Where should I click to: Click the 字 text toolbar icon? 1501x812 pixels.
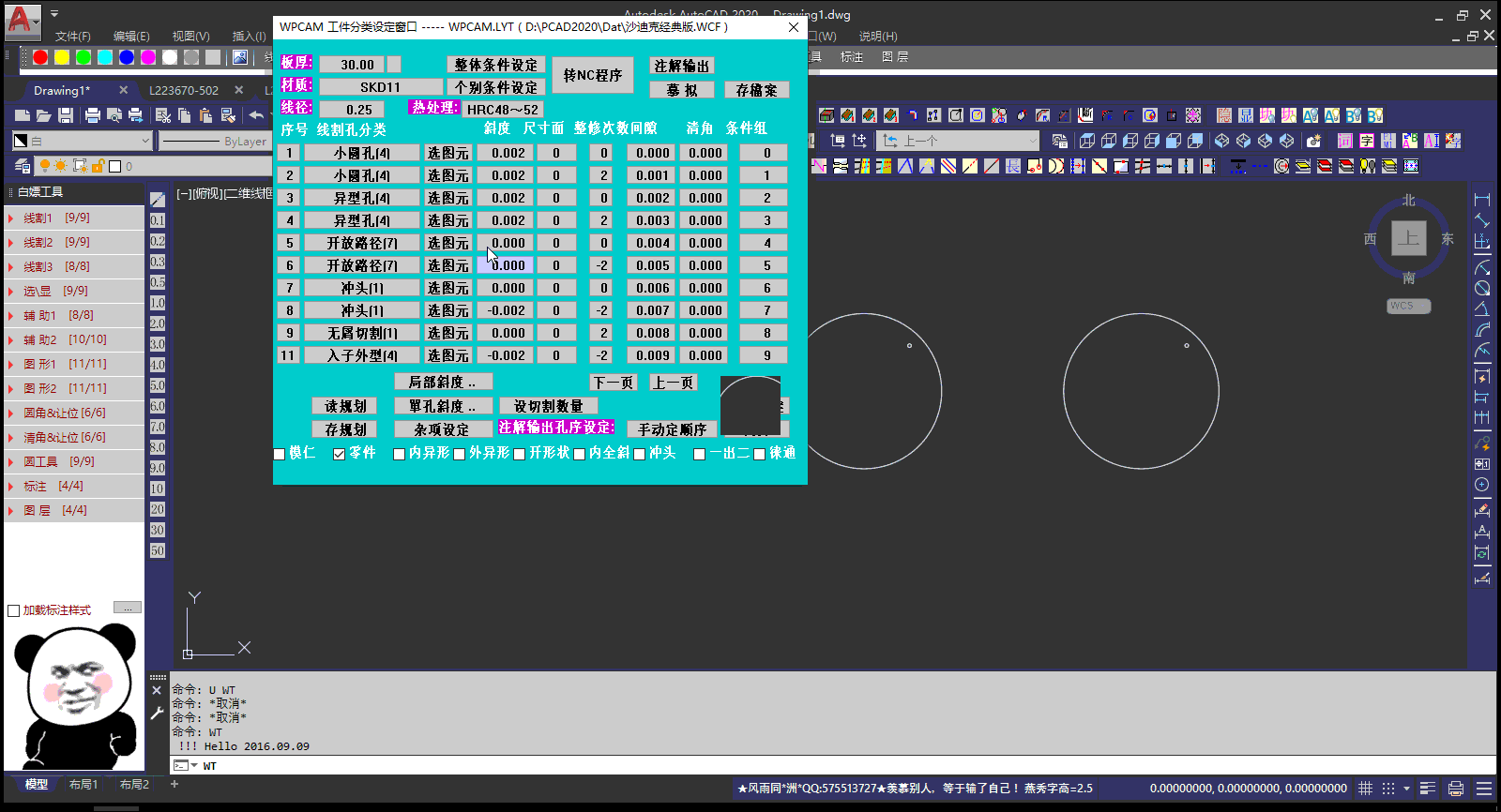click(1367, 141)
